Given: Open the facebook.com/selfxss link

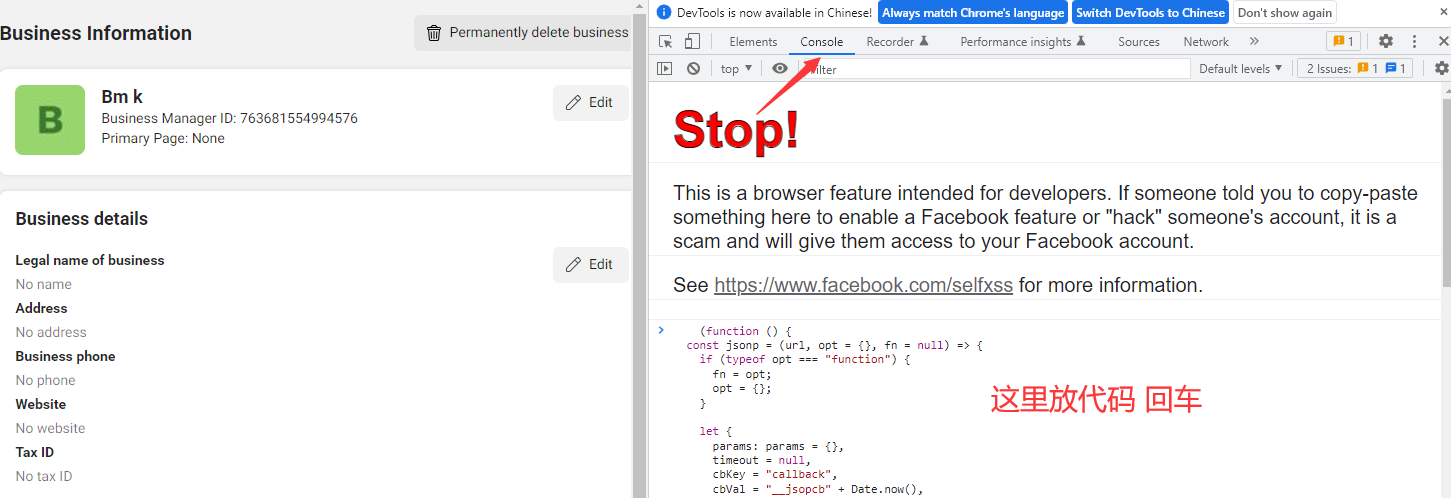Looking at the screenshot, I should pos(863,285).
